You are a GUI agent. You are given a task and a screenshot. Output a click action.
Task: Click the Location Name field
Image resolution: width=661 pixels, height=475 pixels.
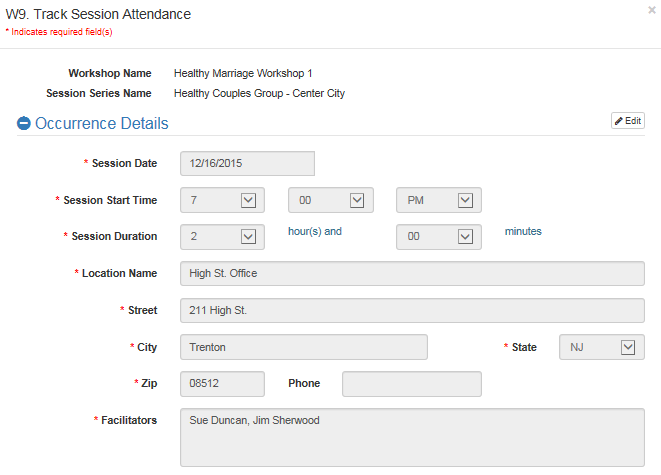coord(412,273)
